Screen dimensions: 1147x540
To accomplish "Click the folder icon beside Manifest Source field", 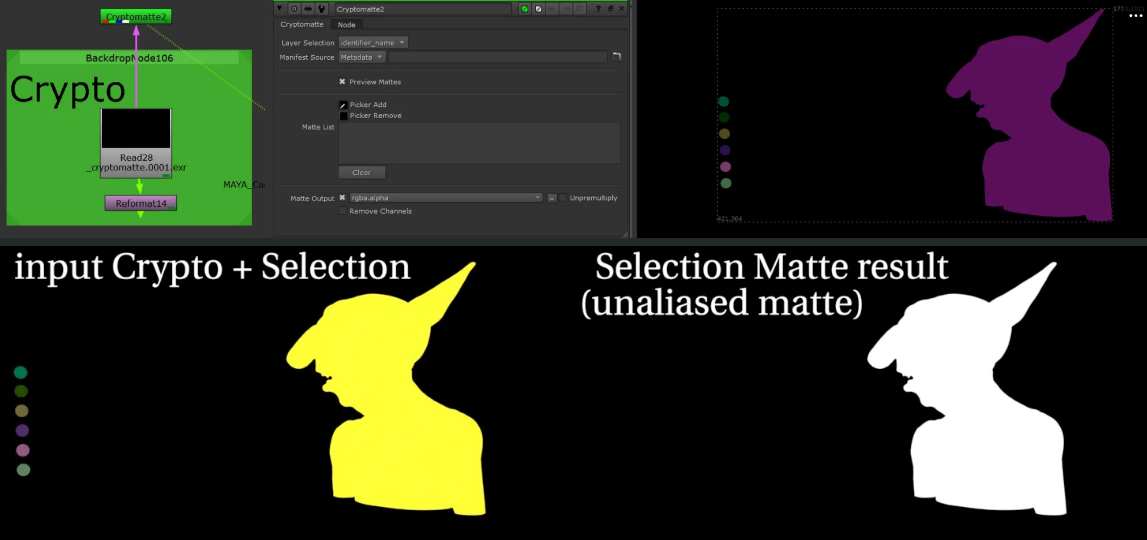I will (x=616, y=57).
